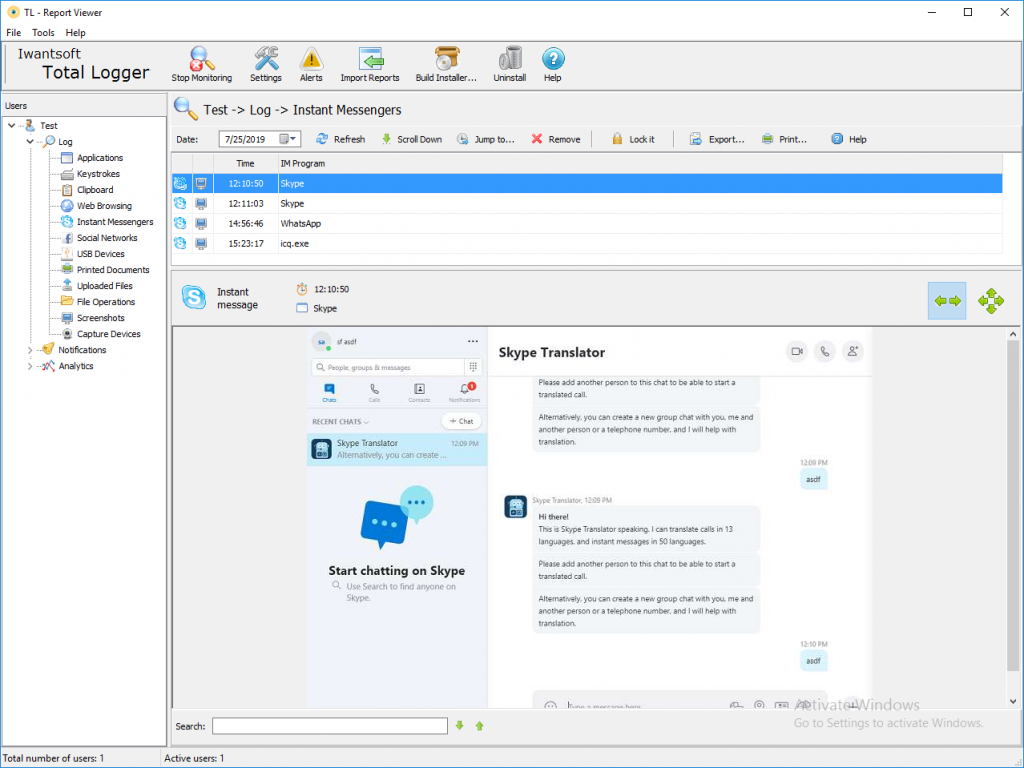Launch the Build Installer tool
Screen dimensions: 1024x768
pyautogui.click(x=446, y=60)
